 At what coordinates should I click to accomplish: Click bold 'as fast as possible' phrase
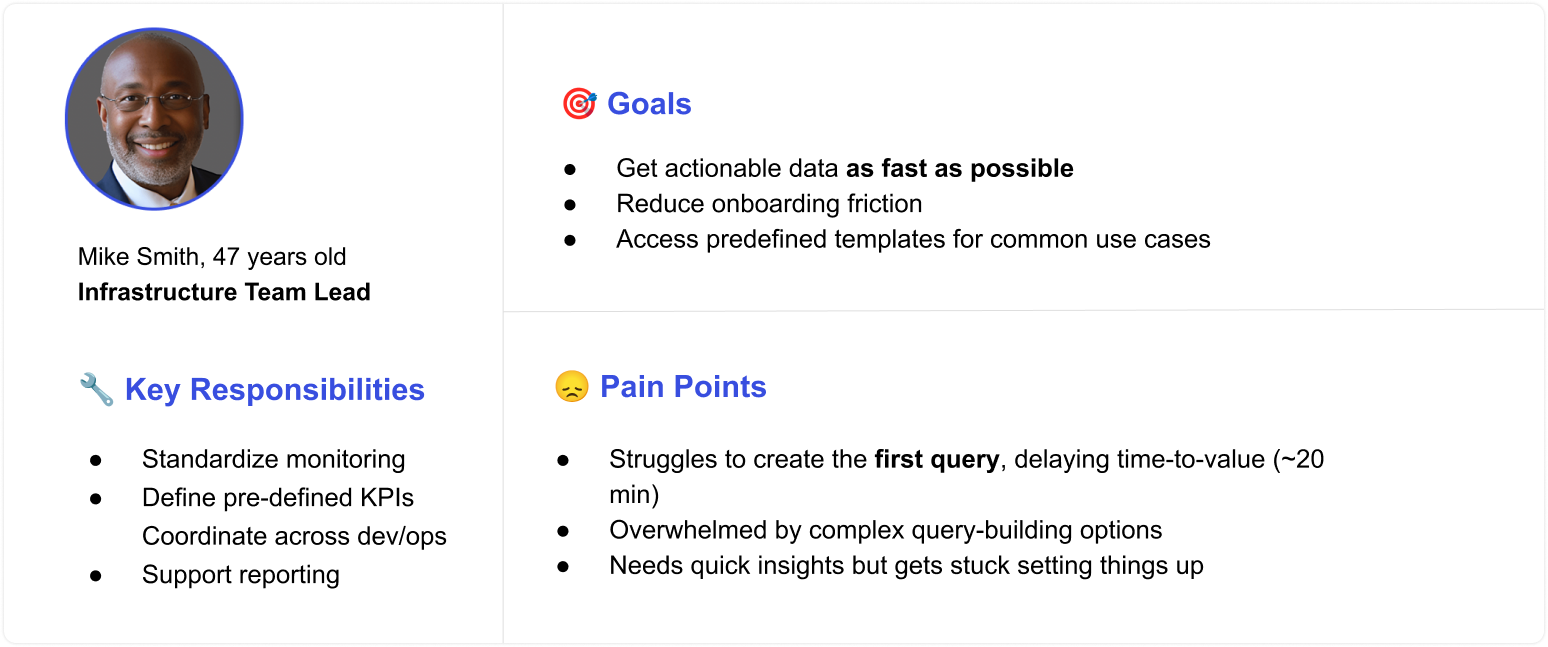pos(960,168)
